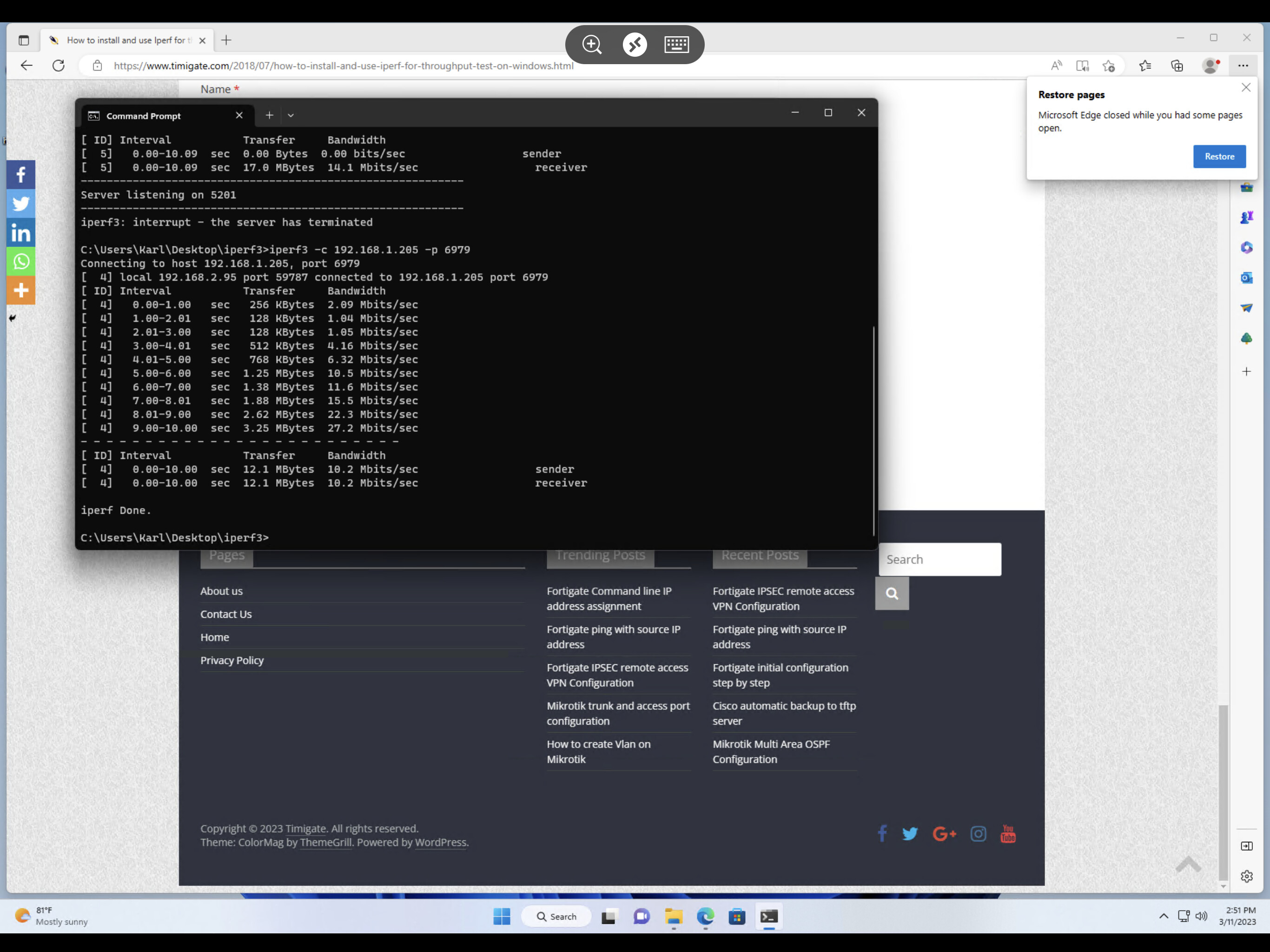The height and width of the screenshot is (952, 1270).
Task: Open more sharing options plus icon
Action: click(x=20, y=290)
